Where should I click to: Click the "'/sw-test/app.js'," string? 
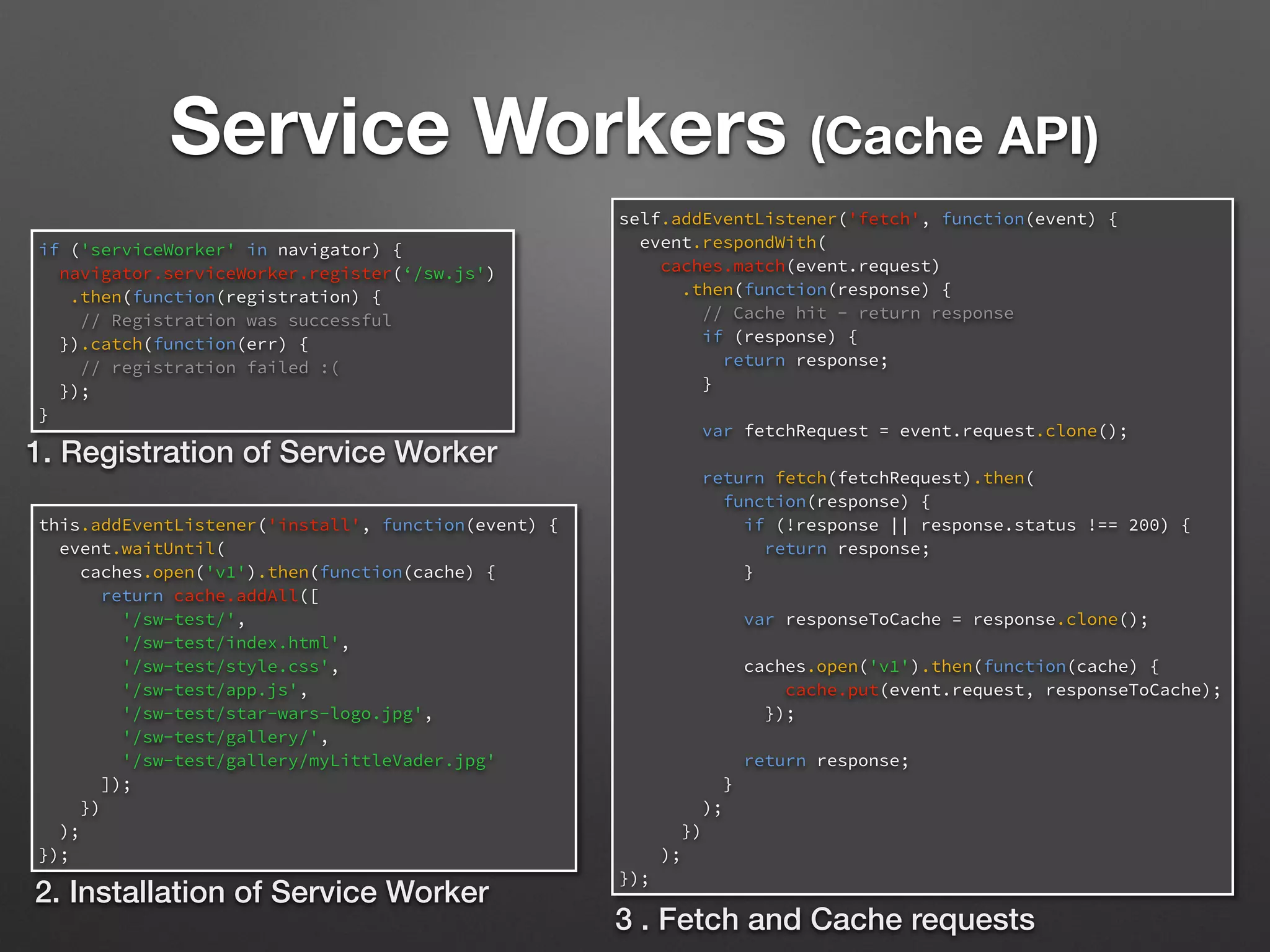click(x=215, y=690)
